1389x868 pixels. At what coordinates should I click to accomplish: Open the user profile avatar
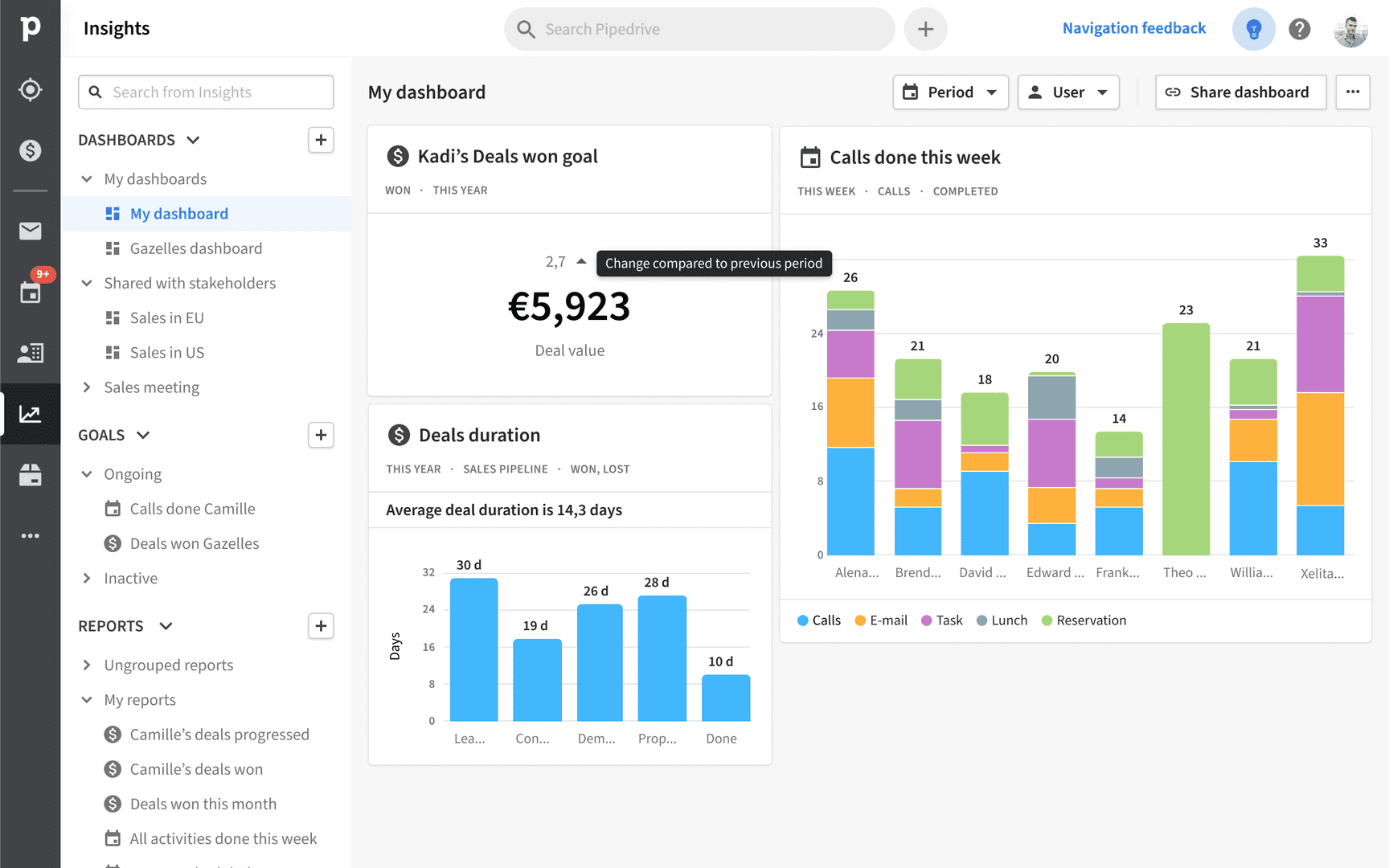(1350, 31)
